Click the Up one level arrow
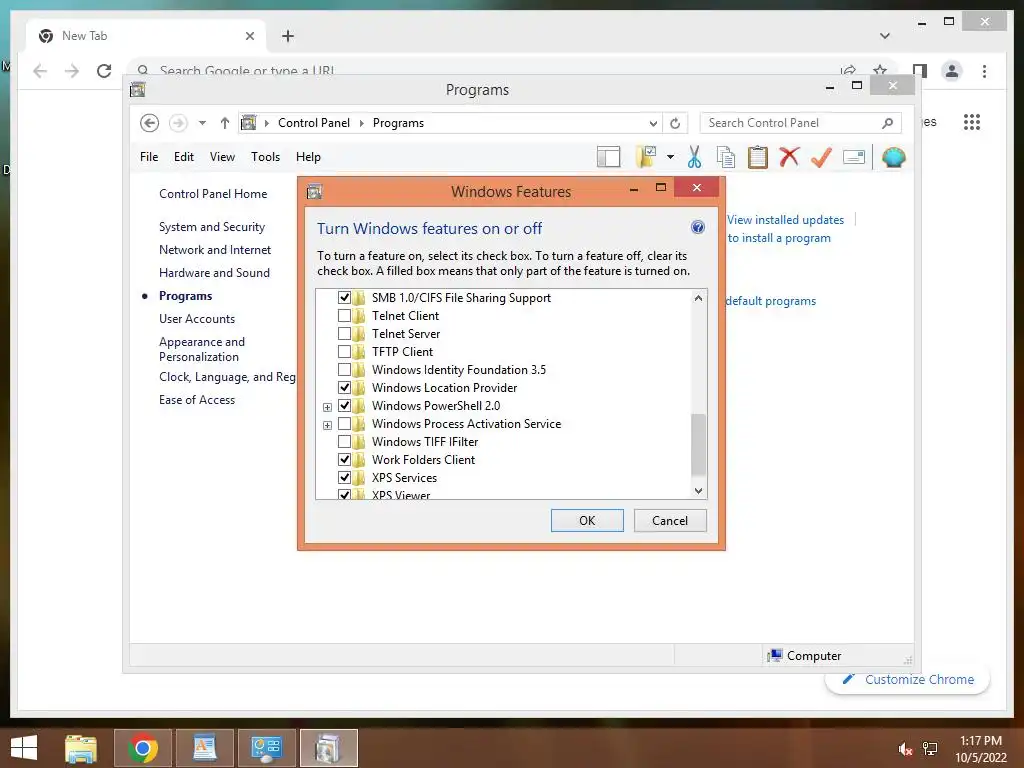The width and height of the screenshot is (1024, 768). point(225,123)
